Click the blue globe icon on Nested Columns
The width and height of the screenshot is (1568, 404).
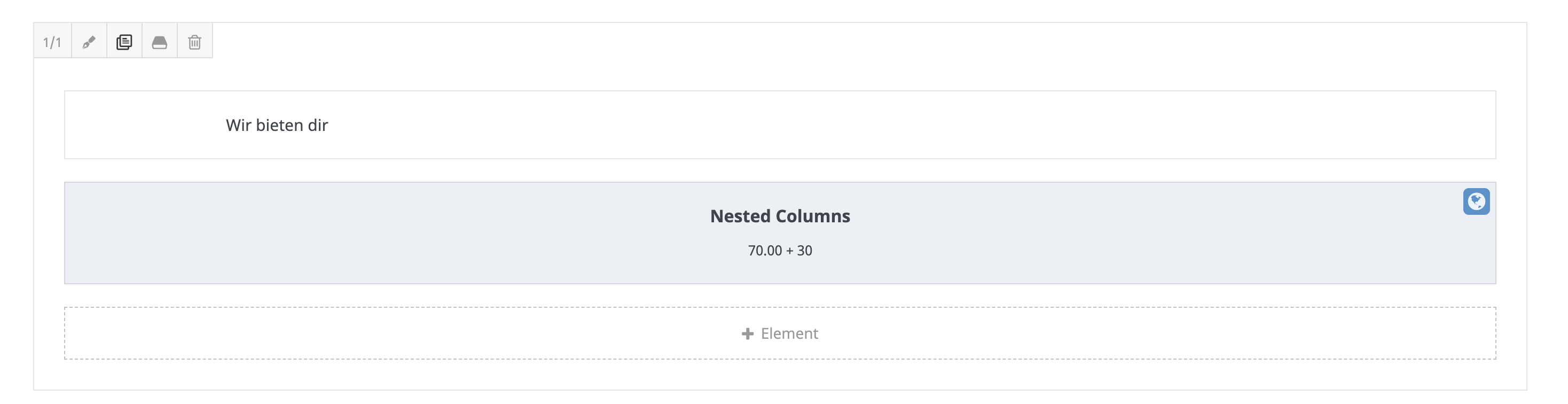1476,201
